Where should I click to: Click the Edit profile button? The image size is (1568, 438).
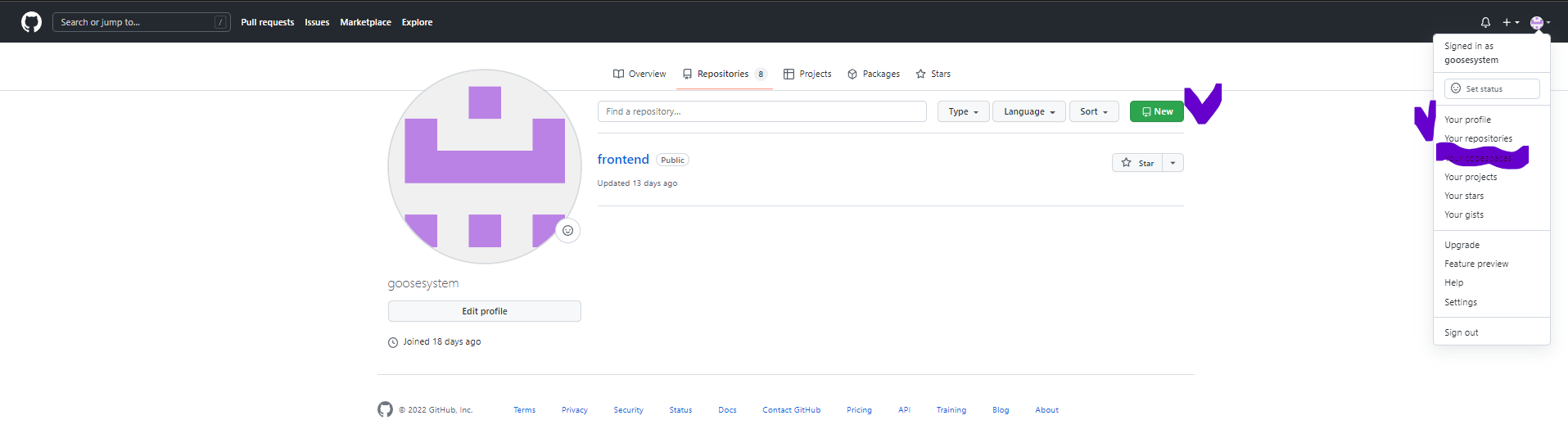485,311
